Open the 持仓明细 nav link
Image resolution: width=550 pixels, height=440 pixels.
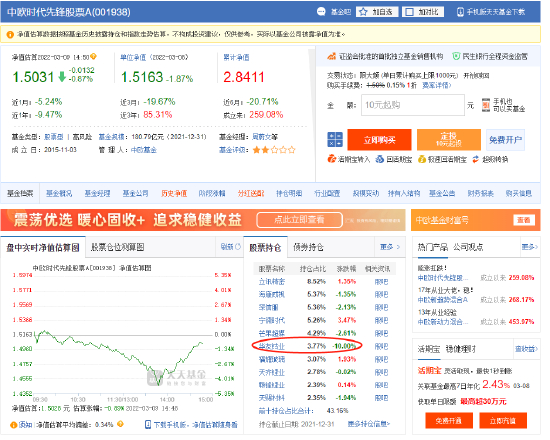pyautogui.click(x=289, y=193)
